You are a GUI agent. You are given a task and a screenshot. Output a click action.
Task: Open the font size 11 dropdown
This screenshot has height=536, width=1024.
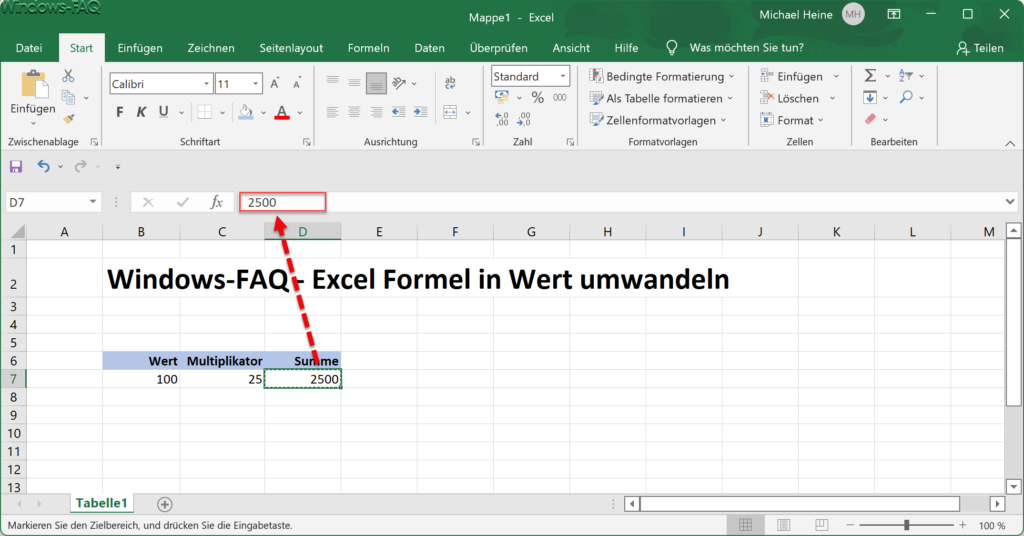pyautogui.click(x=255, y=84)
